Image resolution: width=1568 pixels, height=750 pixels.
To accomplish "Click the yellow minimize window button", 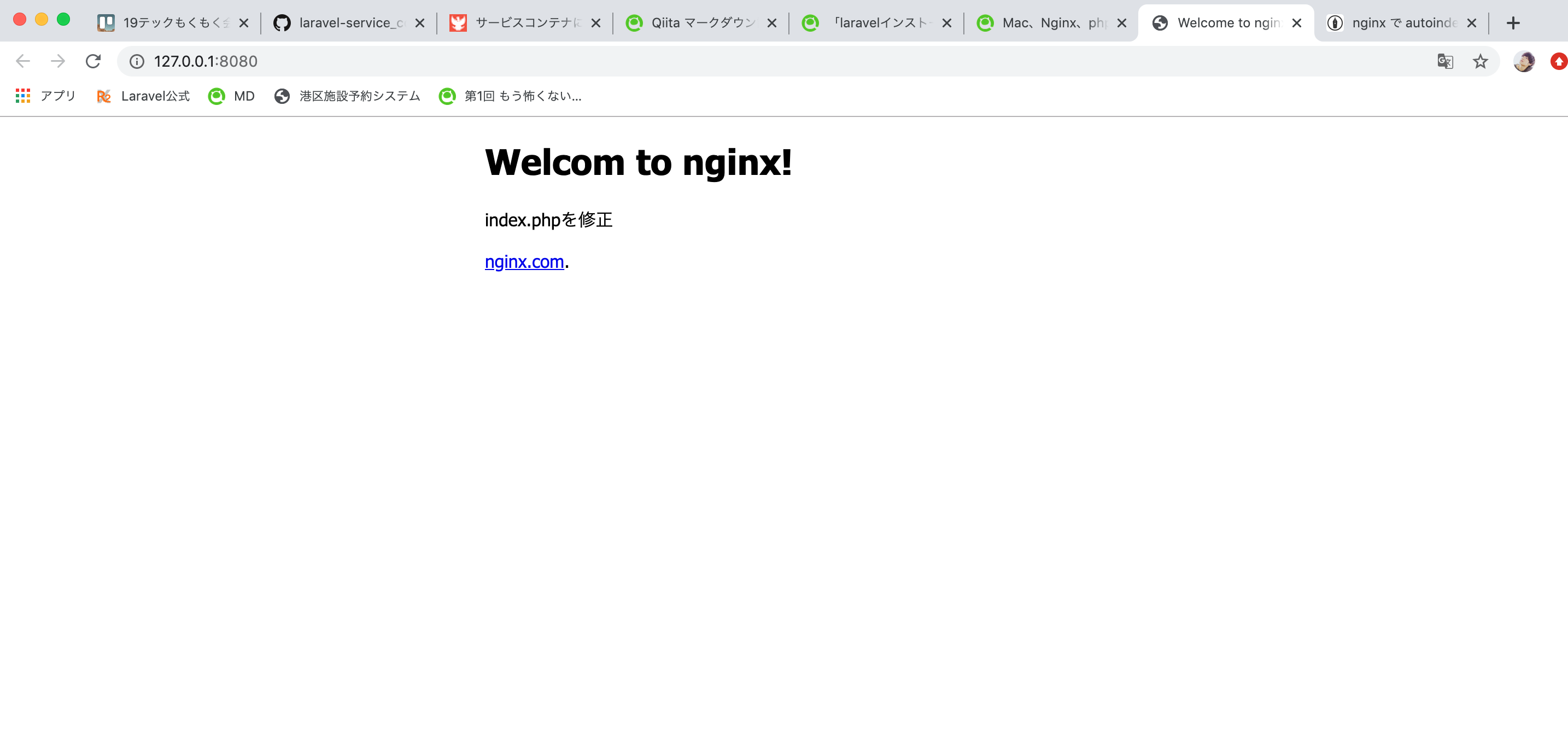I will (x=42, y=20).
